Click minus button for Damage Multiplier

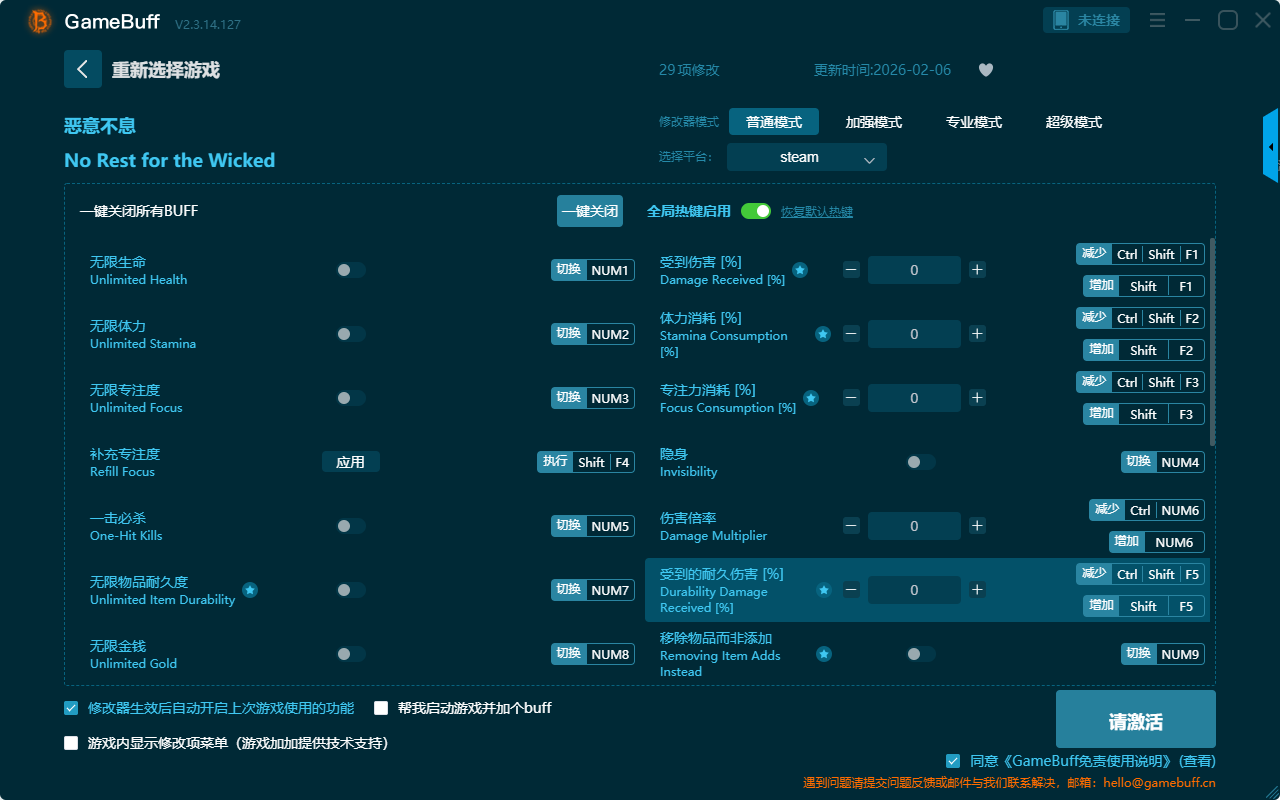(x=851, y=526)
